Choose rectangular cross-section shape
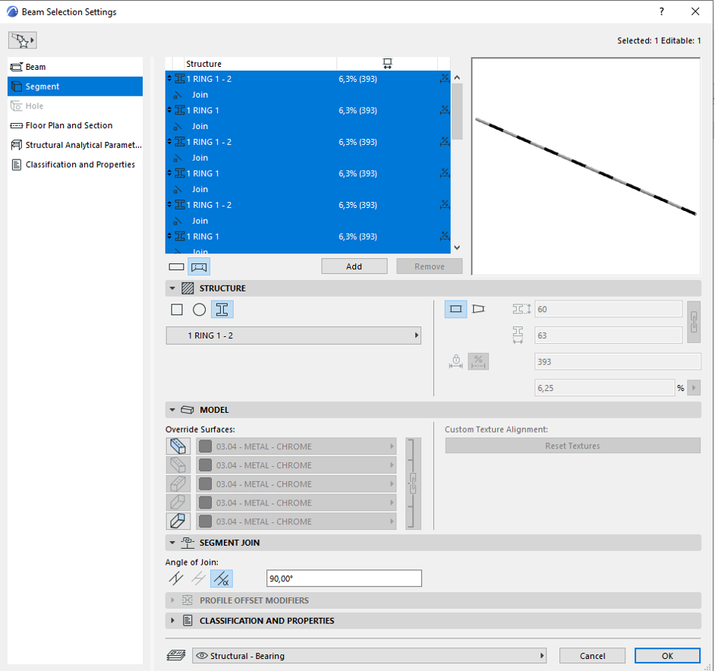Image resolution: width=715 pixels, height=671 pixels. (177, 310)
